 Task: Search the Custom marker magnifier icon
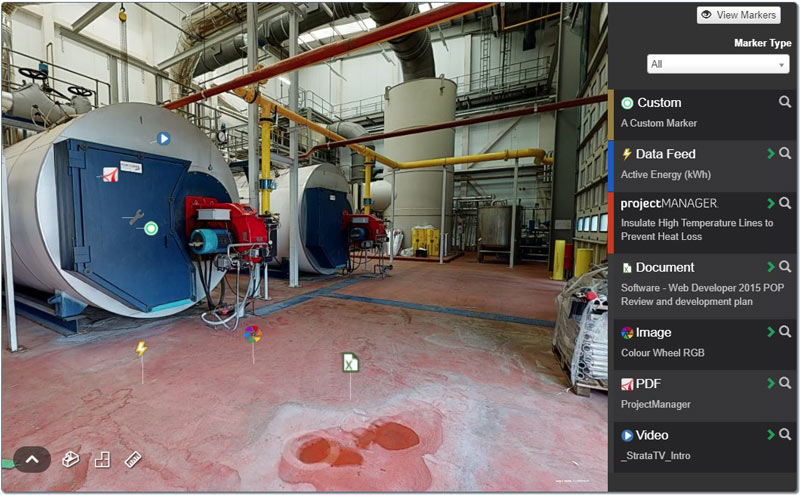pyautogui.click(x=785, y=102)
